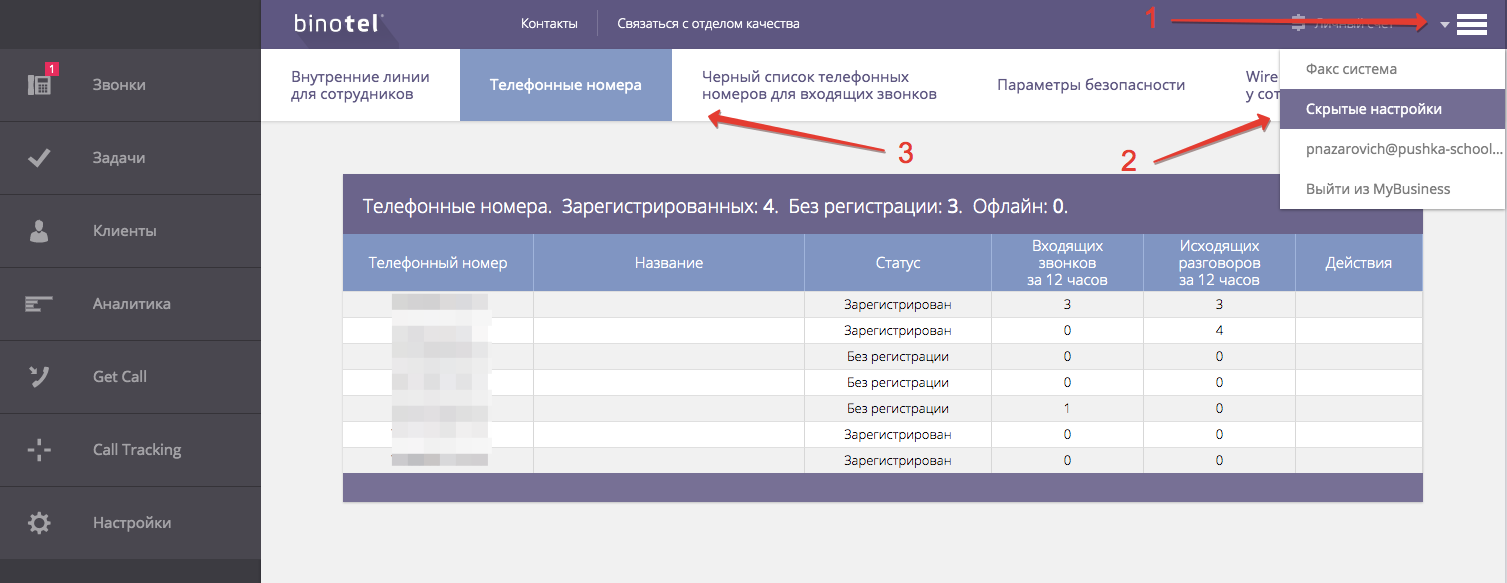Open Клиенты using the person icon
The width and height of the screenshot is (1507, 583).
(40, 230)
